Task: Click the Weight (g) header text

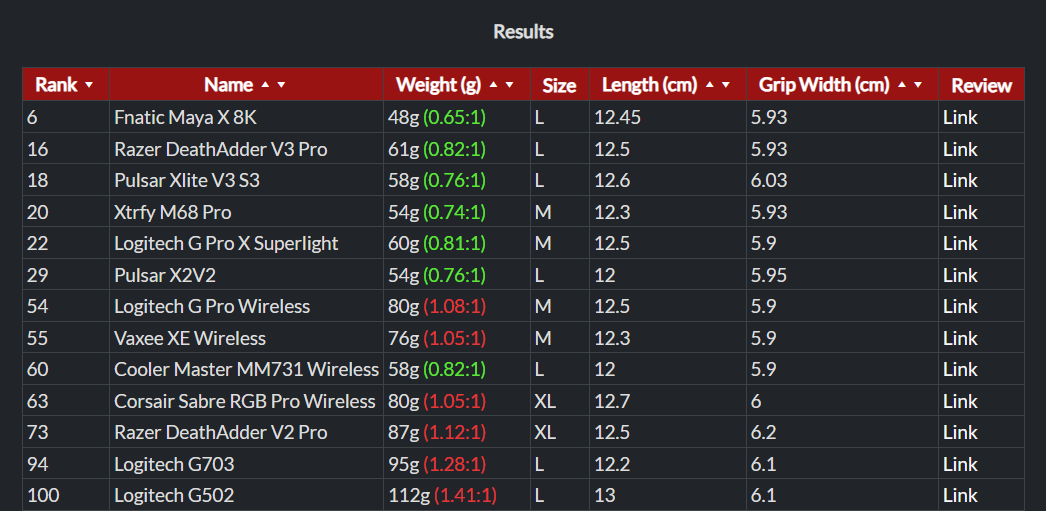Action: click(438, 85)
